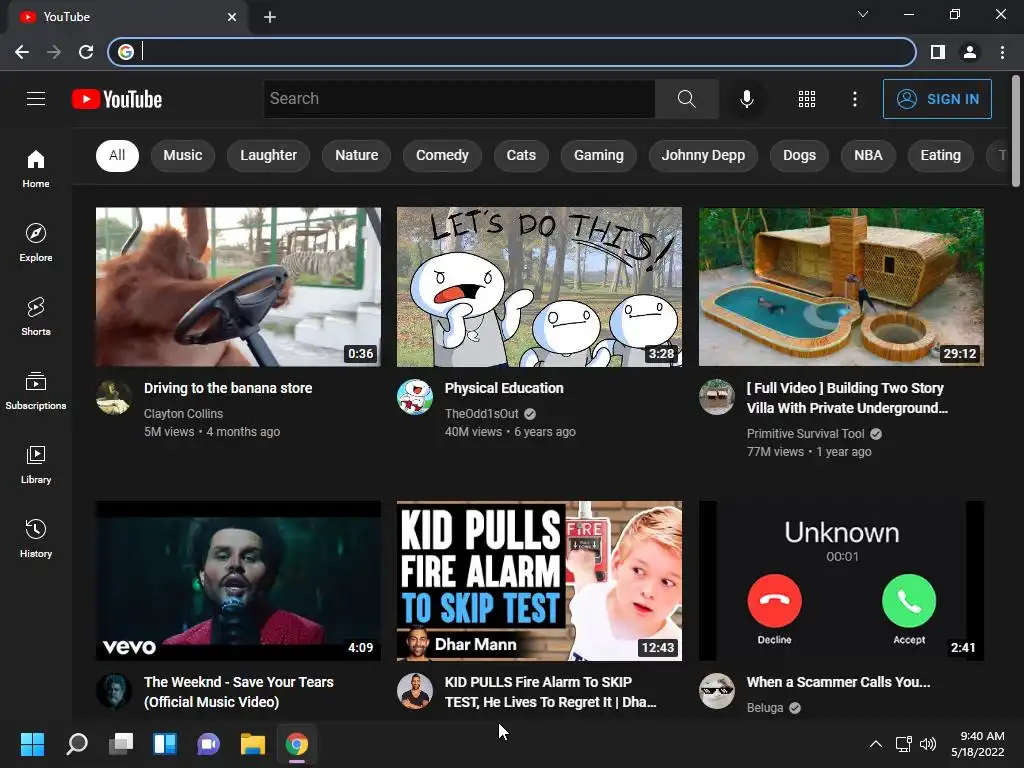Select the Johnny Depp filter chip
Image resolution: width=1024 pixels, height=768 pixels.
(x=703, y=155)
